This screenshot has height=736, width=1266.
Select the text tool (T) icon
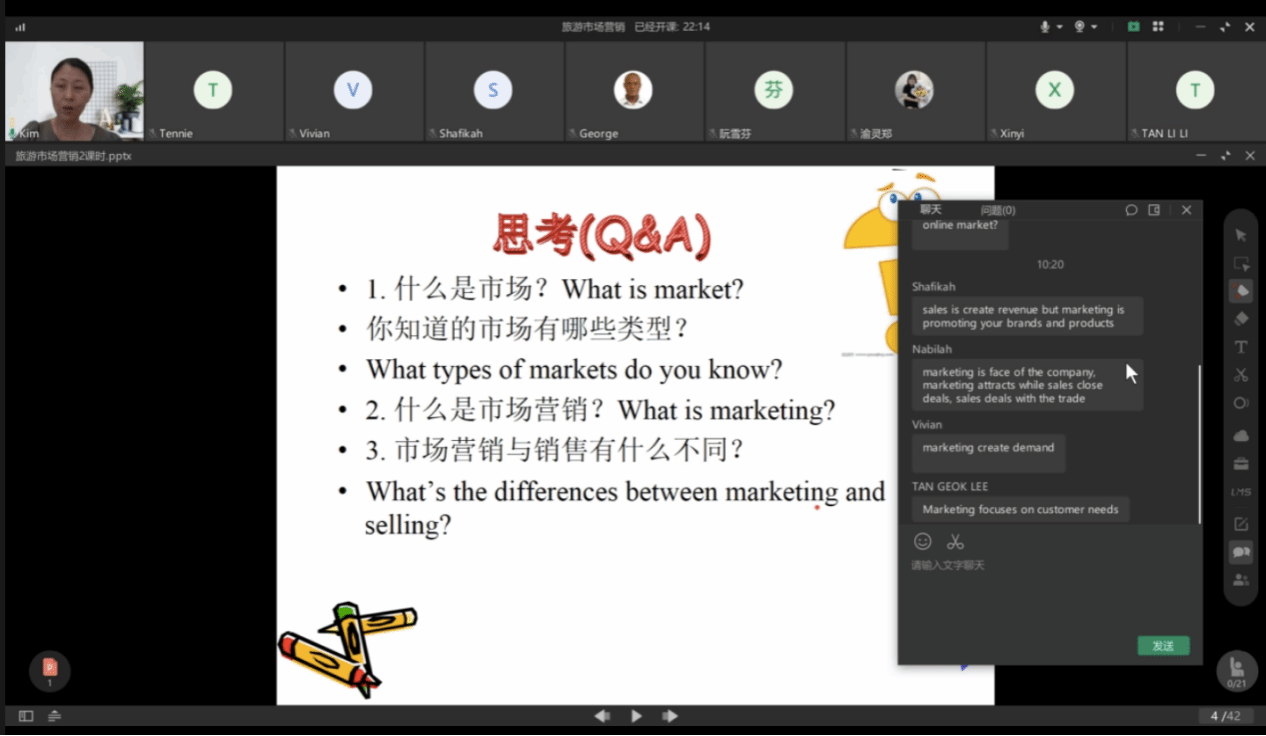[x=1241, y=347]
